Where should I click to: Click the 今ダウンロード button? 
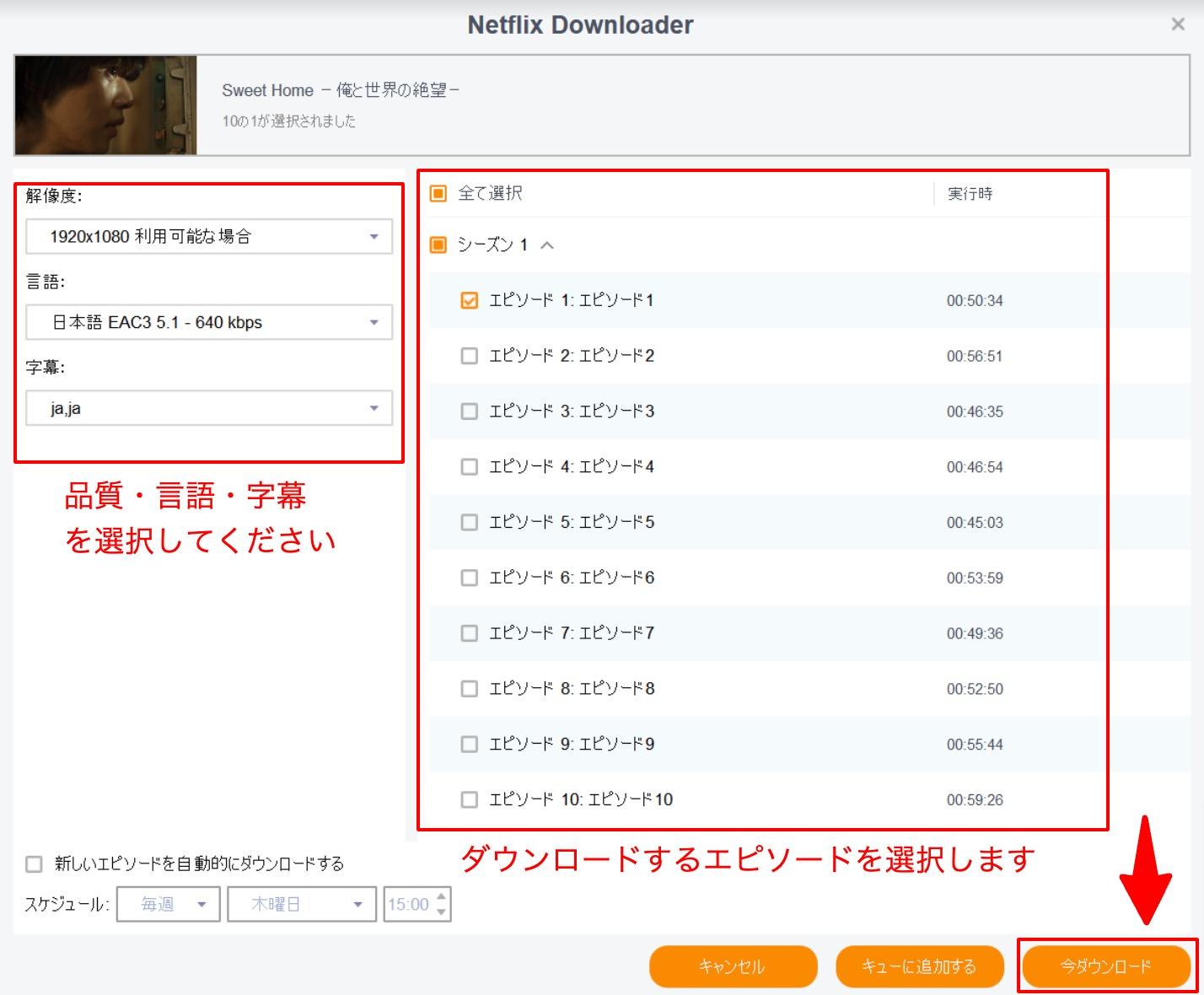coord(1105,966)
